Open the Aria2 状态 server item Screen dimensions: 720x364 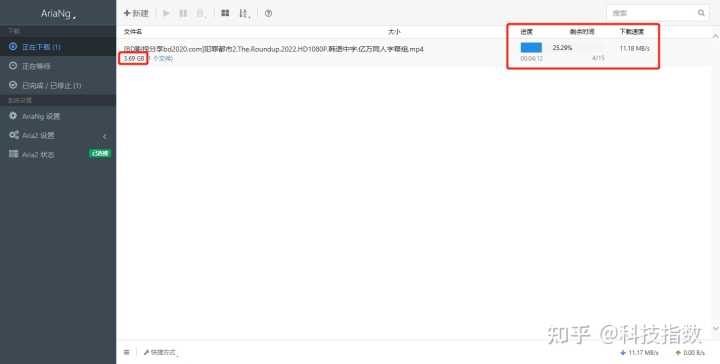pos(58,155)
